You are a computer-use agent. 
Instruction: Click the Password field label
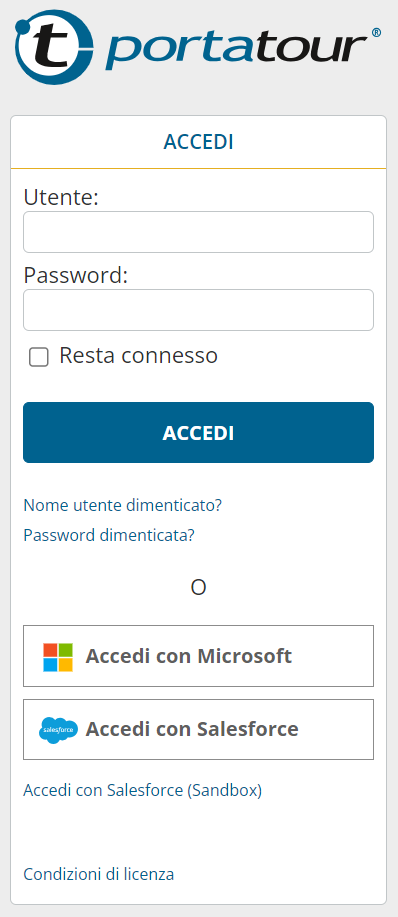(x=75, y=275)
